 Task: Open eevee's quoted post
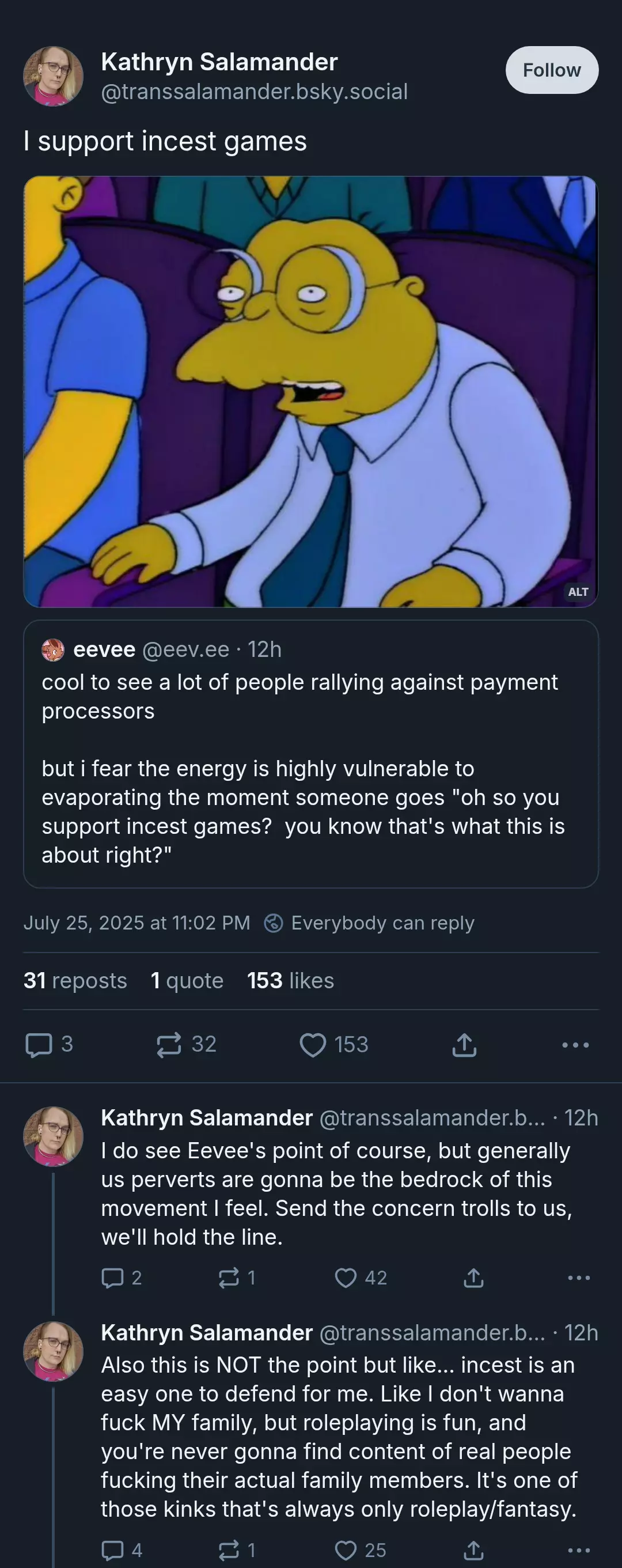point(310,754)
